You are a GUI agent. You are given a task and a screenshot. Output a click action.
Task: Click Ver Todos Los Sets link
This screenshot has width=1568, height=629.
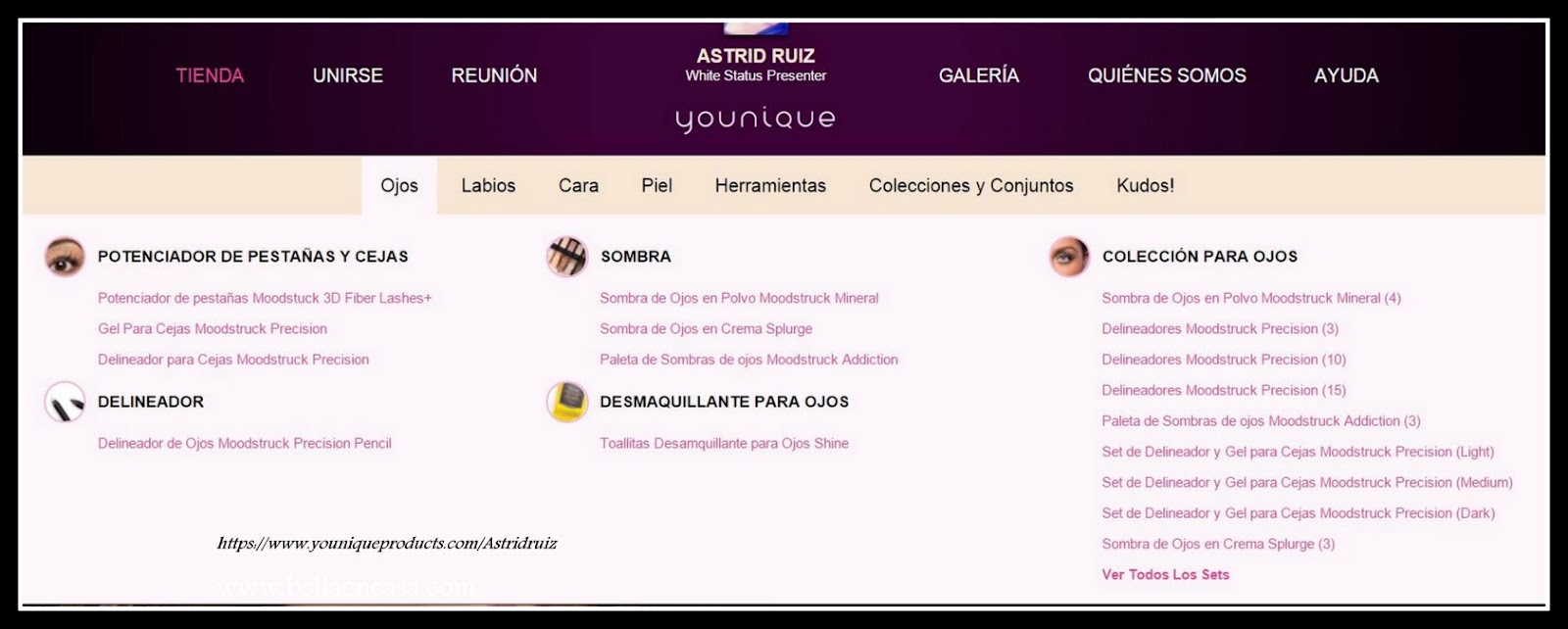coord(1165,574)
